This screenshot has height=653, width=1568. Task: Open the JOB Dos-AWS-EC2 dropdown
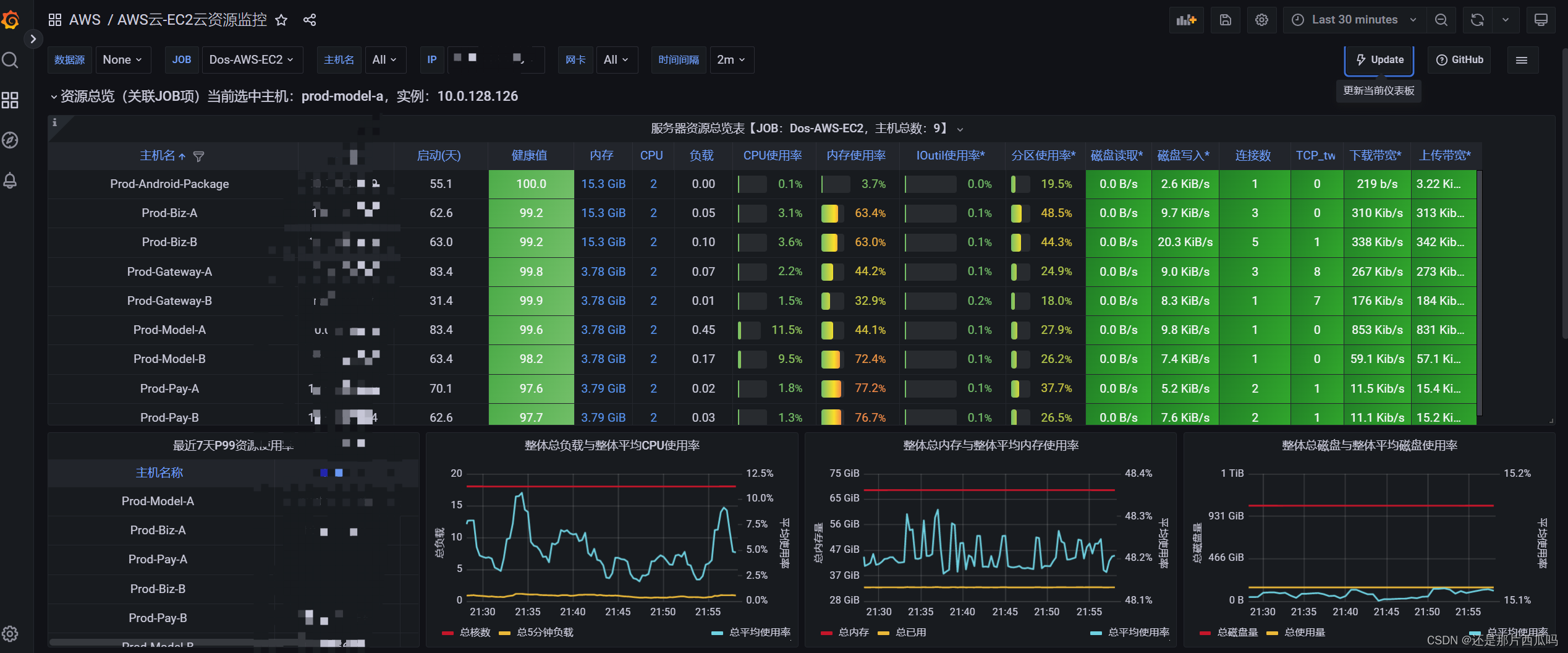click(252, 60)
